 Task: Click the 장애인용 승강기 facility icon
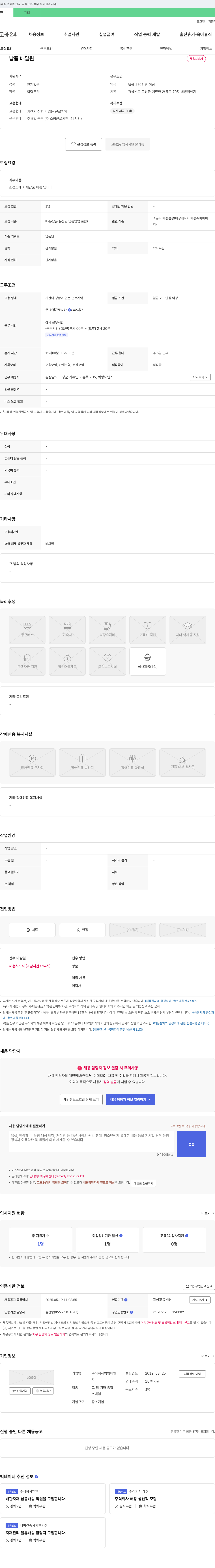82,762
